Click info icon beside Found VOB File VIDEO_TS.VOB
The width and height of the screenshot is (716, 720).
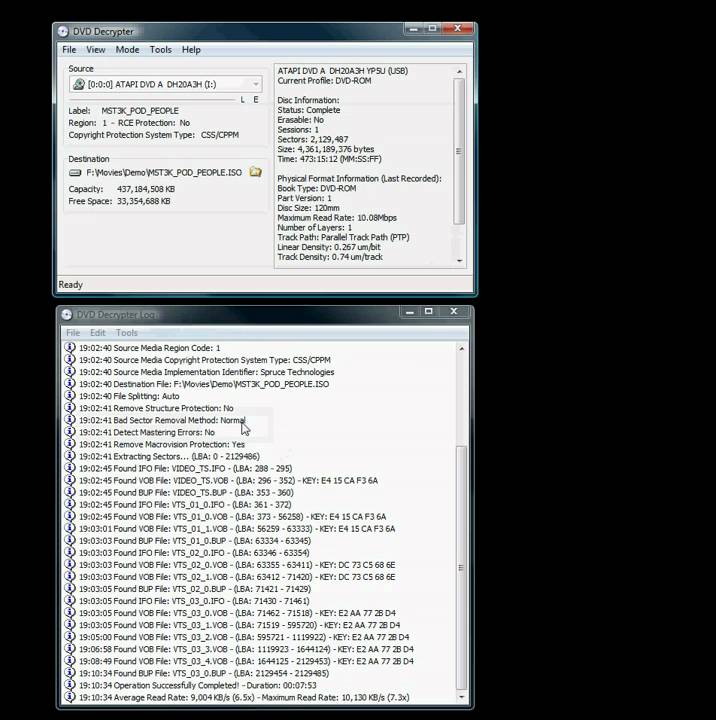pos(70,480)
